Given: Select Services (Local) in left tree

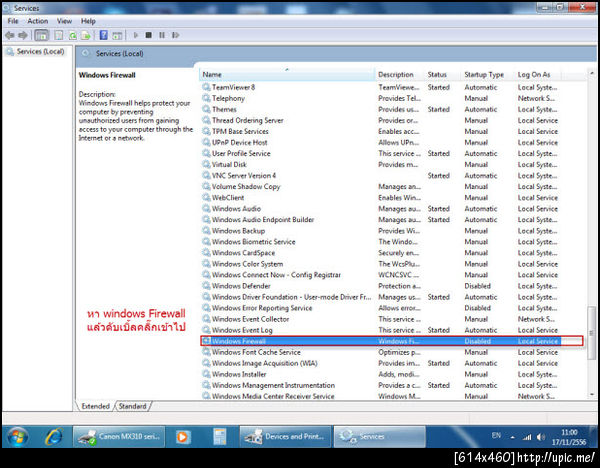Looking at the screenshot, I should (x=35, y=51).
